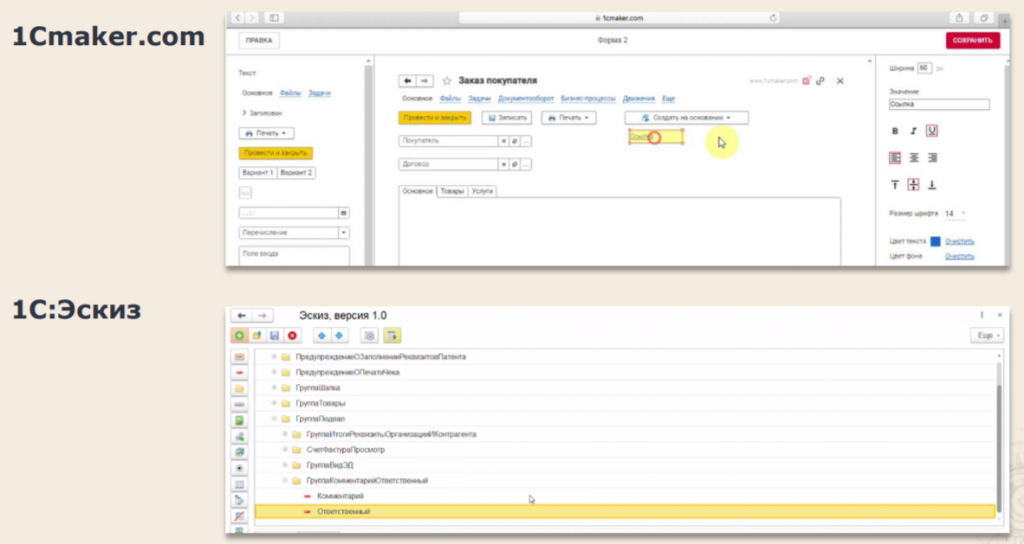1024x544 pixels.
Task: Click the chain link icon in form header
Action: pos(820,81)
